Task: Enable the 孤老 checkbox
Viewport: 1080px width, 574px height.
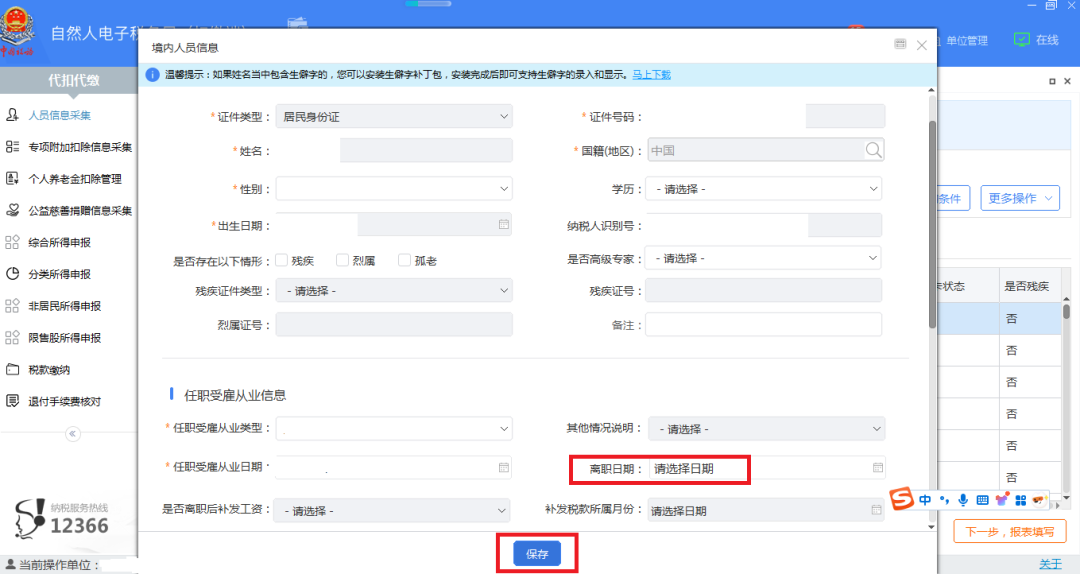Action: click(404, 260)
